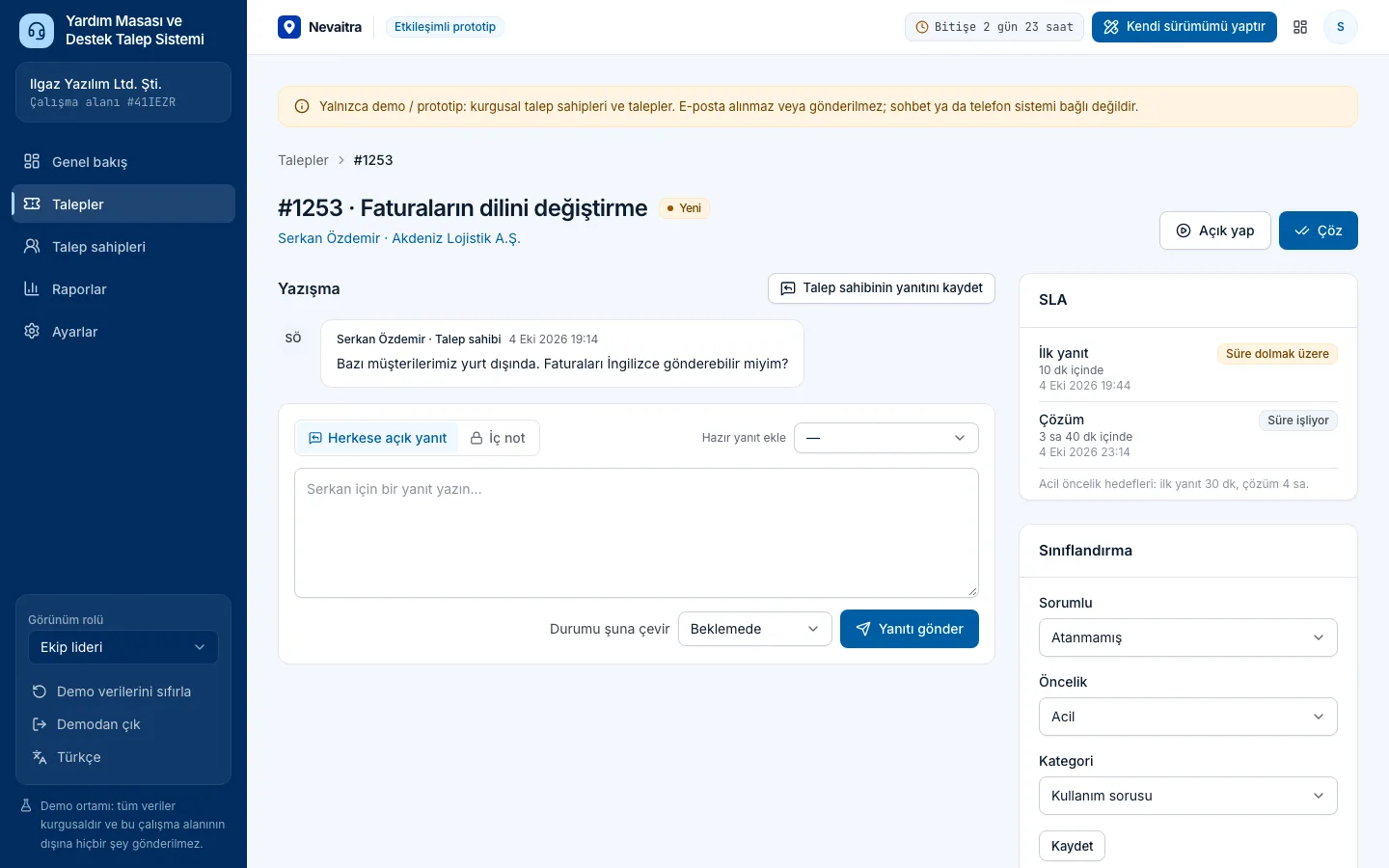Click the Nevaitra logo icon
This screenshot has height=868, width=1389.
tap(289, 27)
